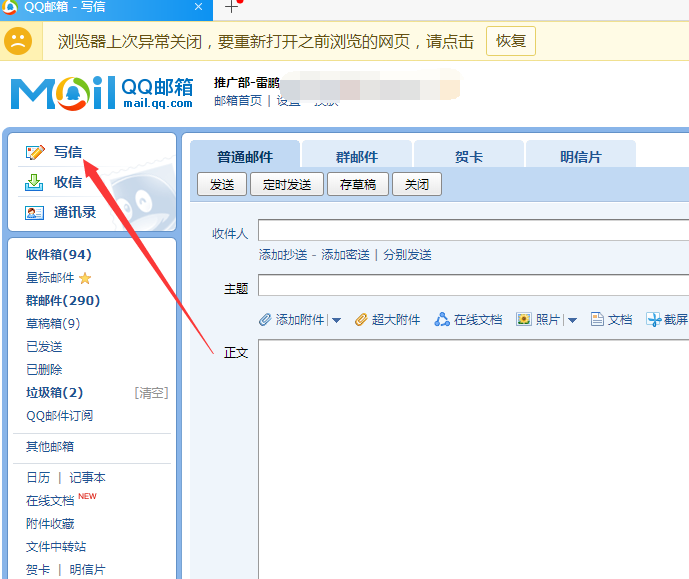
Task: Click the green inbox download icon beside 收信
Action: [x=34, y=182]
